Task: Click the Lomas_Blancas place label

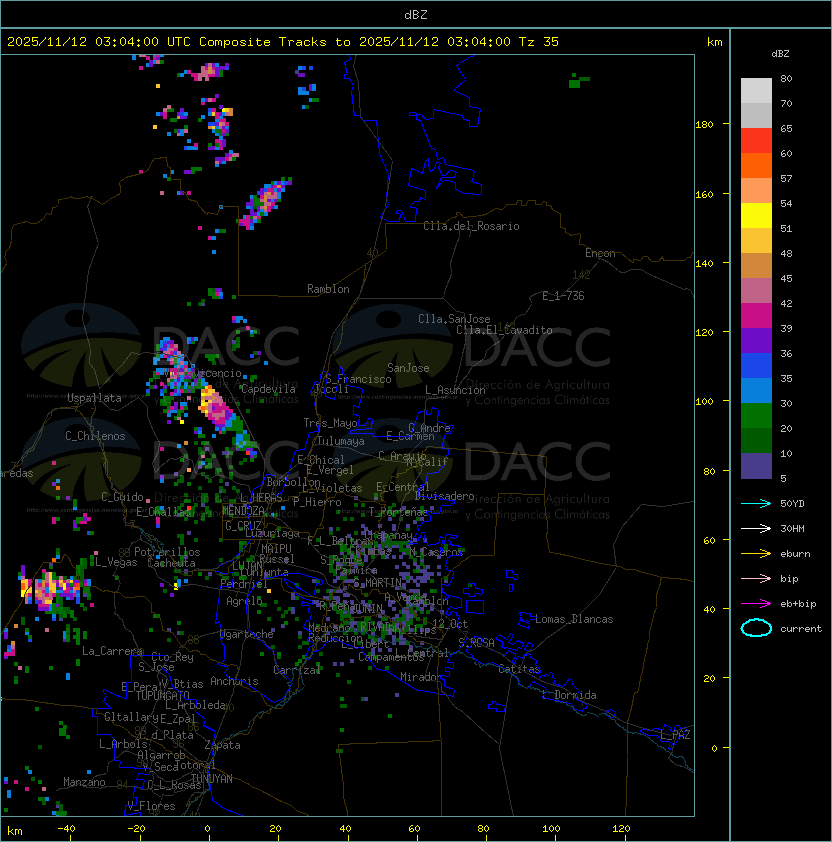Action: tap(574, 619)
